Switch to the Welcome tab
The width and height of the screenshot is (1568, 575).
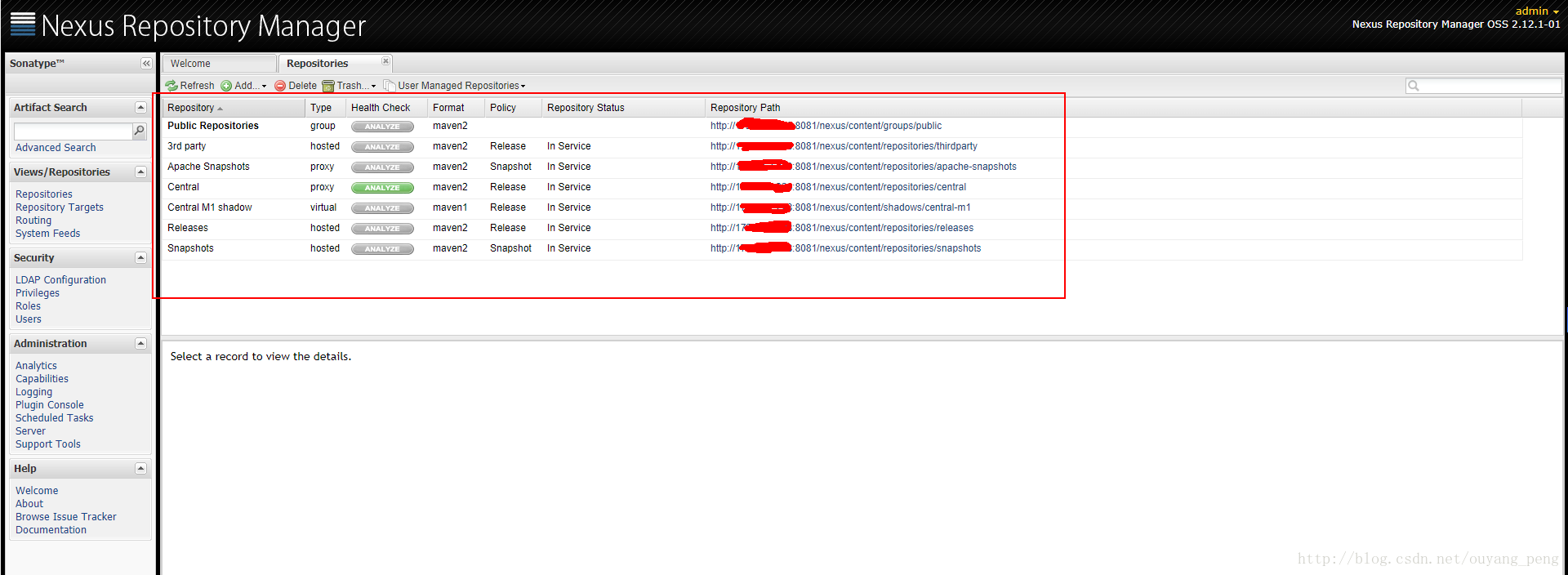219,64
